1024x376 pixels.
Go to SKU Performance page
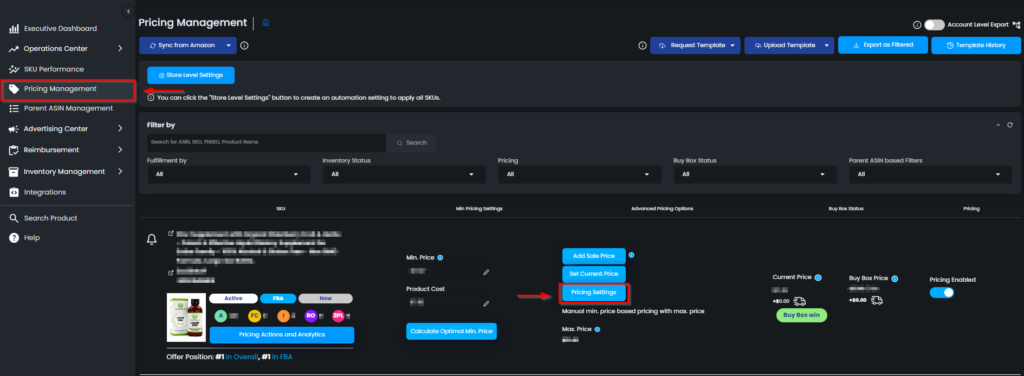(54, 69)
